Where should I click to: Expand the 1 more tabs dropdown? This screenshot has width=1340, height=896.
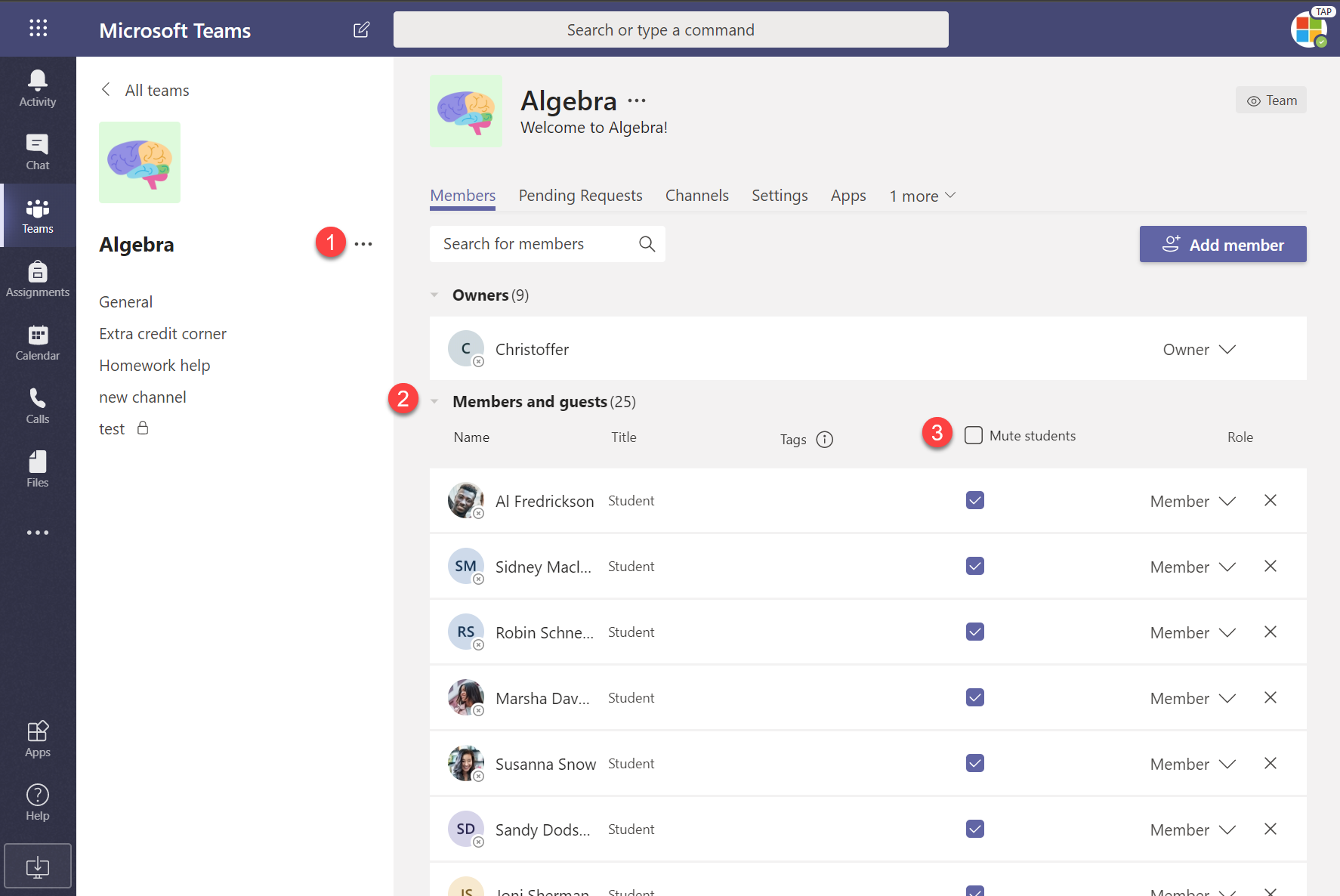click(922, 196)
